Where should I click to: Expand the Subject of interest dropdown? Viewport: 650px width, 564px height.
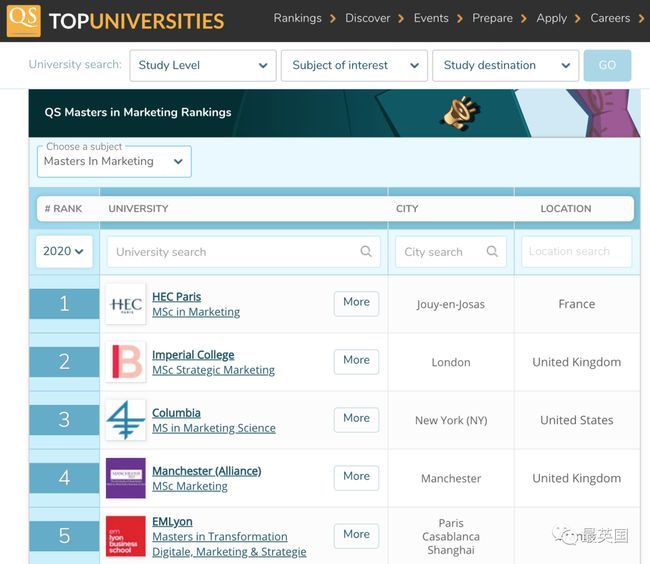(354, 65)
